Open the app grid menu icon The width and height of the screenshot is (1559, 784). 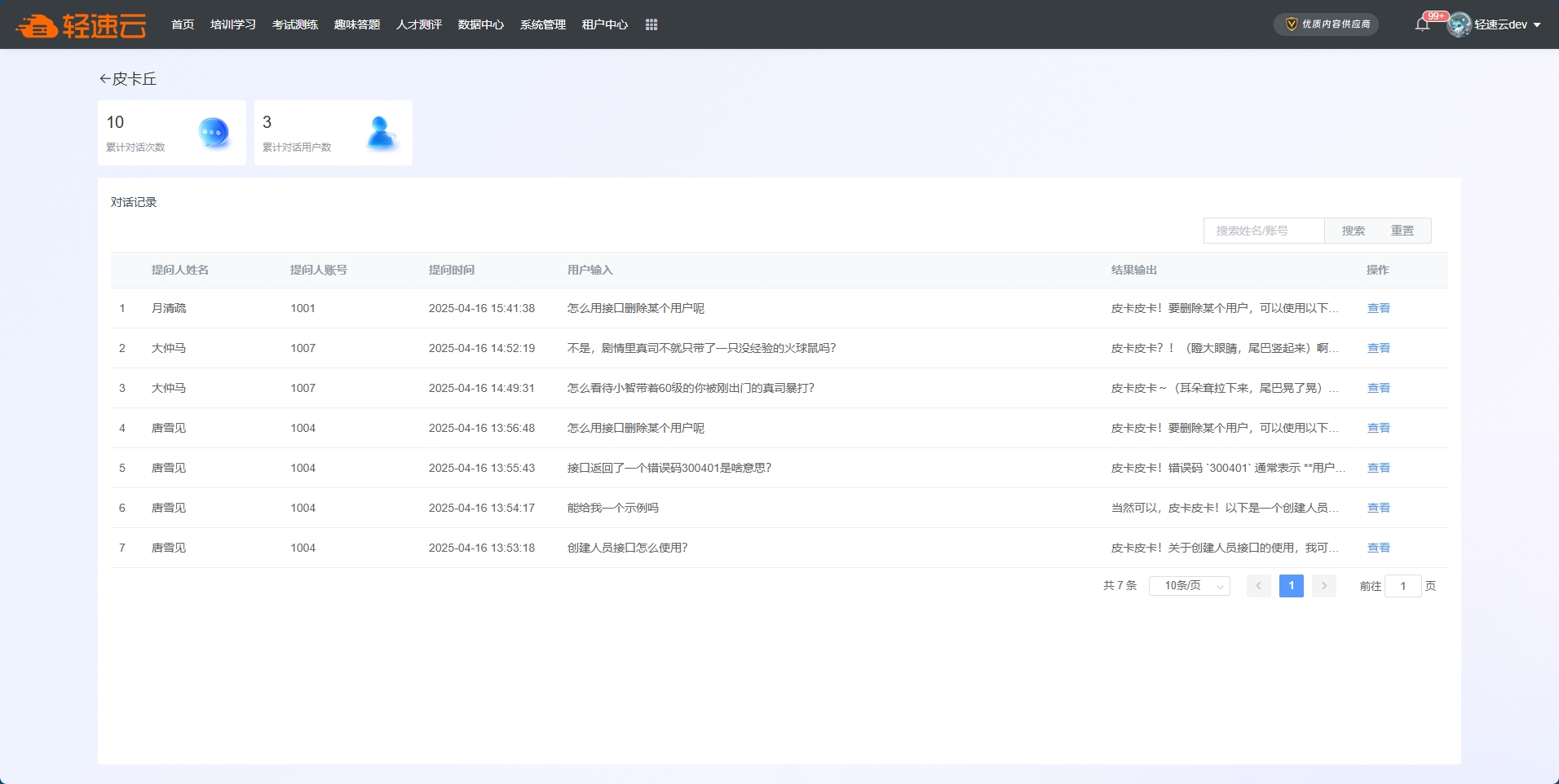[x=651, y=24]
